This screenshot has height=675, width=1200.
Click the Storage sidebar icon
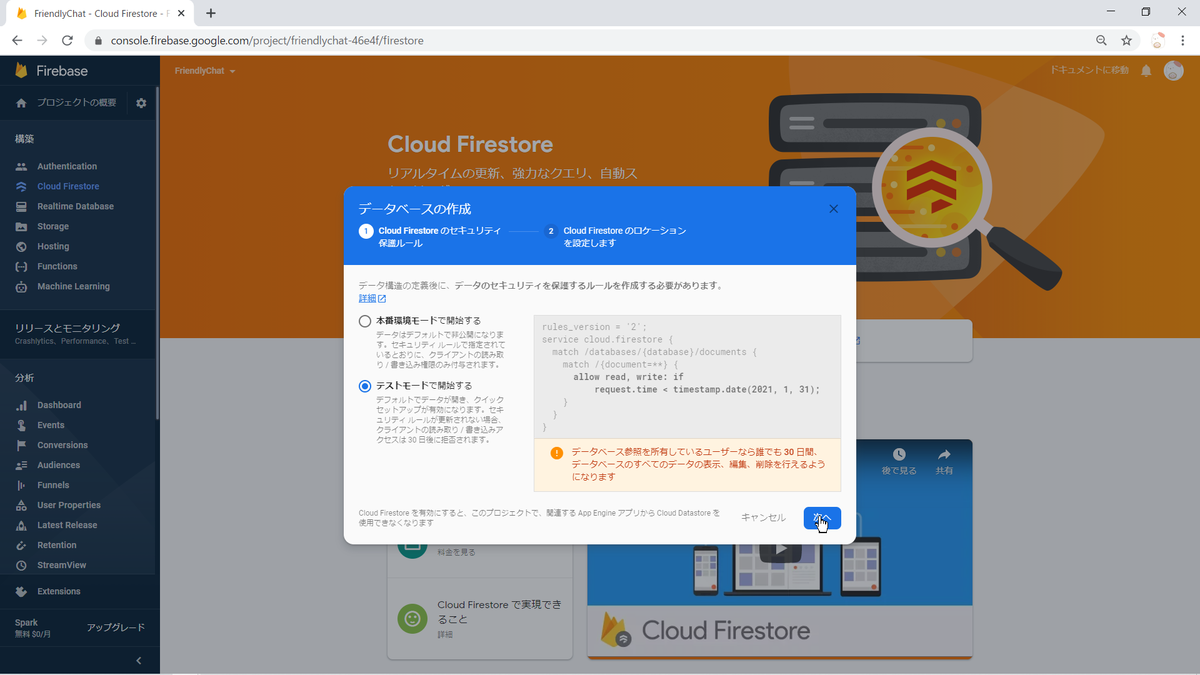pos(21,226)
